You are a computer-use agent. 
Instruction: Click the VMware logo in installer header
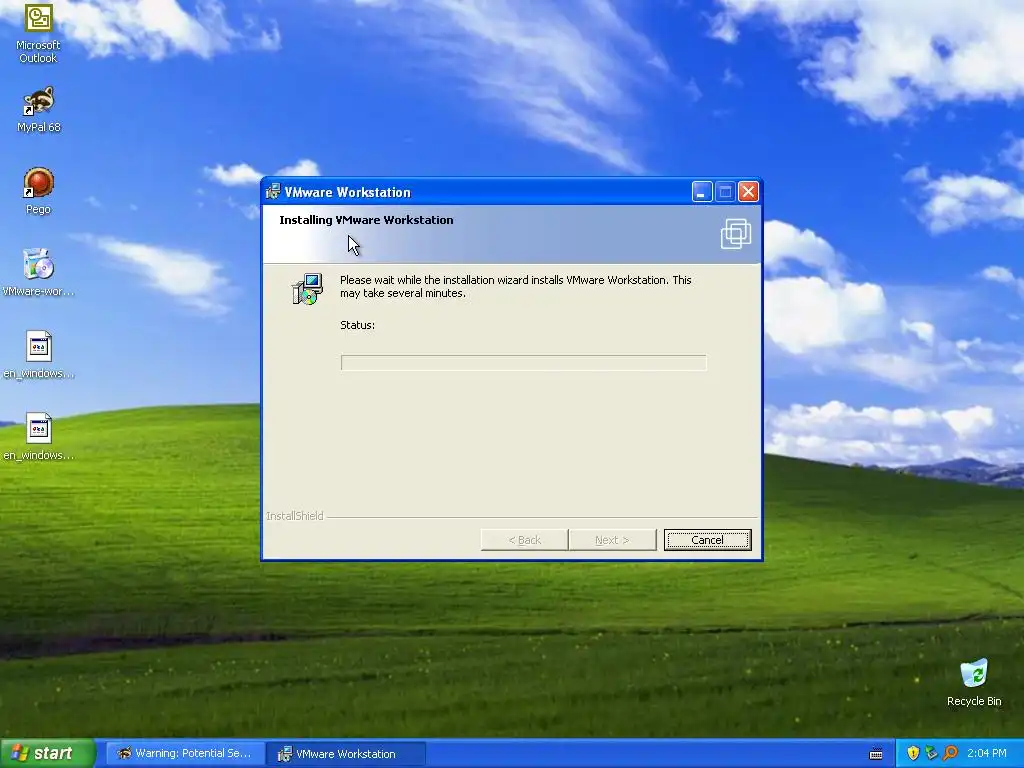pyautogui.click(x=736, y=234)
